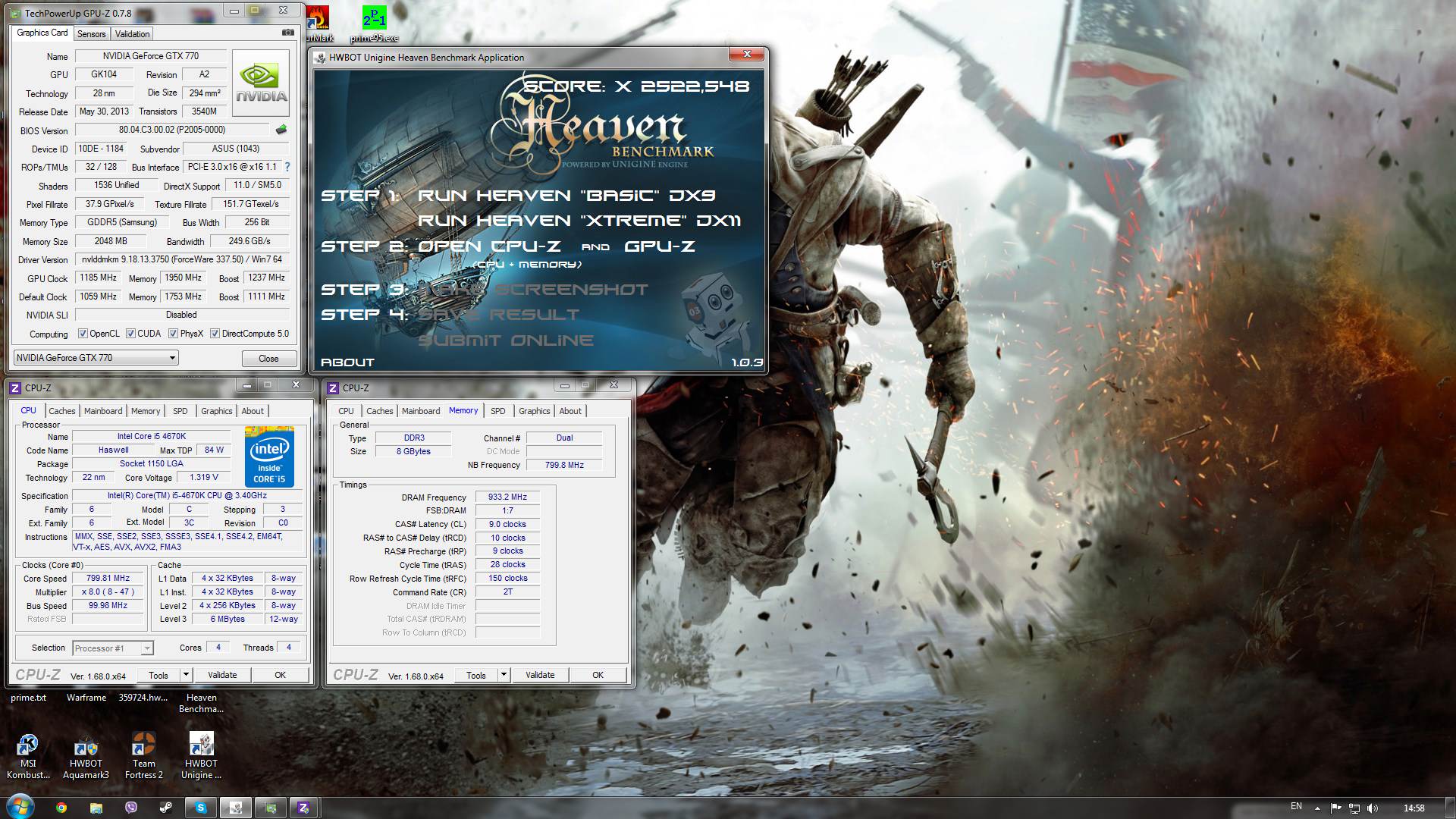
Task: Click Tools button in left CPU-Z window
Action: [x=158, y=675]
